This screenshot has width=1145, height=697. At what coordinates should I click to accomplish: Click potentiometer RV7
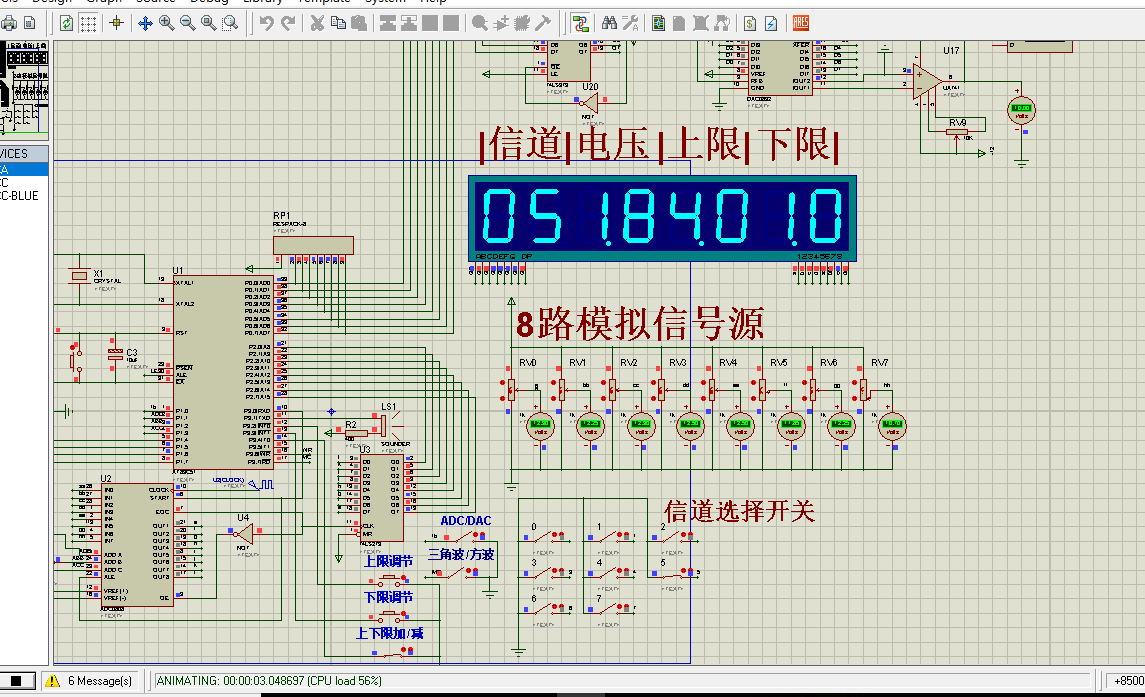coord(864,390)
